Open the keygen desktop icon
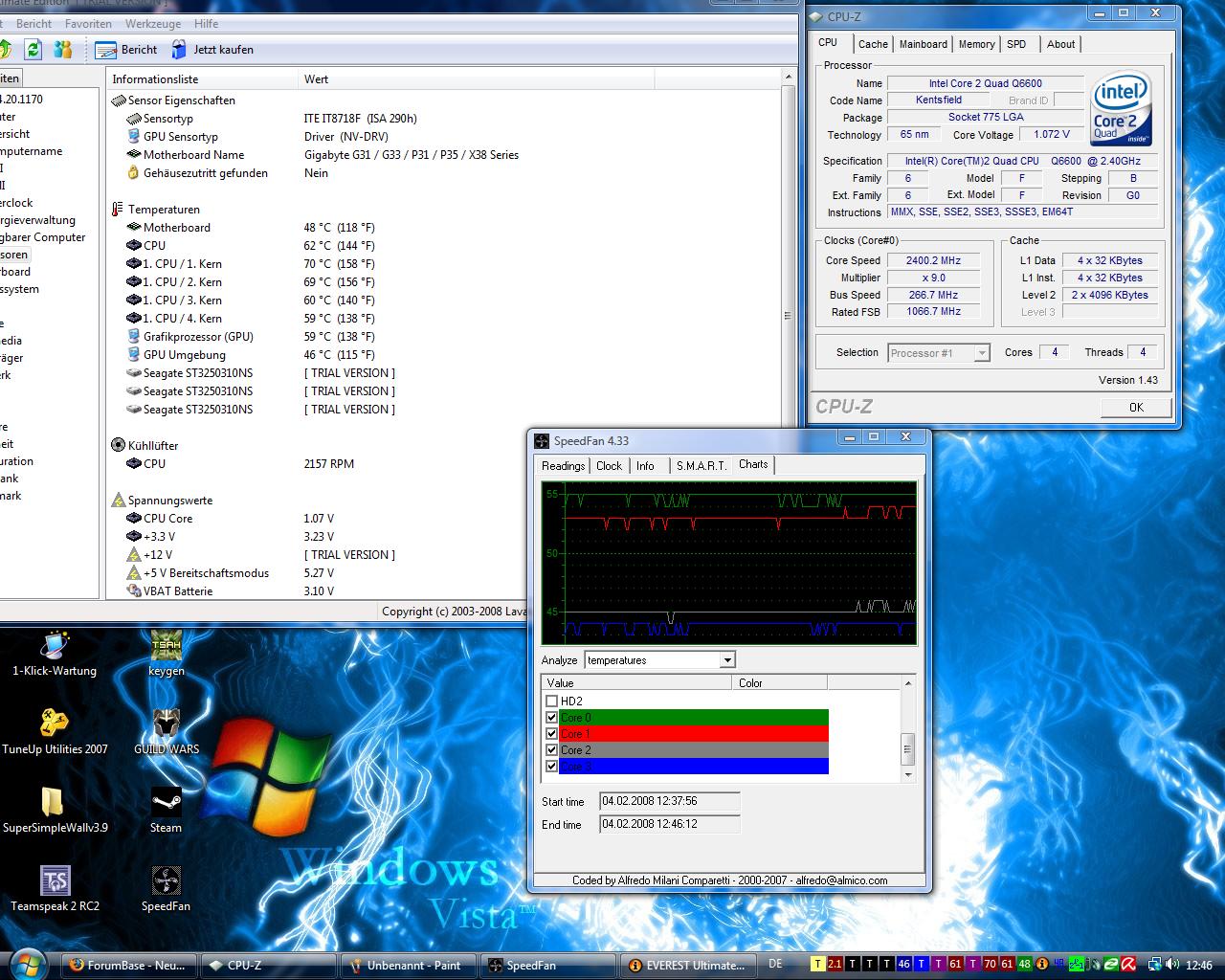 pyautogui.click(x=167, y=653)
